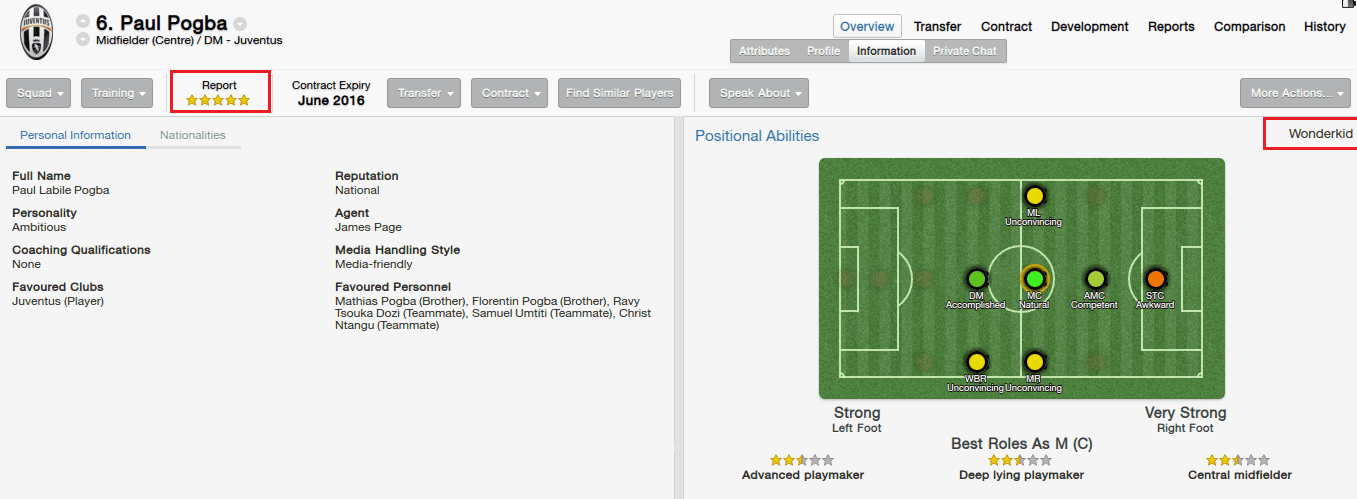Select the DM Accomplished position dot
Image resolution: width=1357 pixels, height=499 pixels.
pos(976,278)
